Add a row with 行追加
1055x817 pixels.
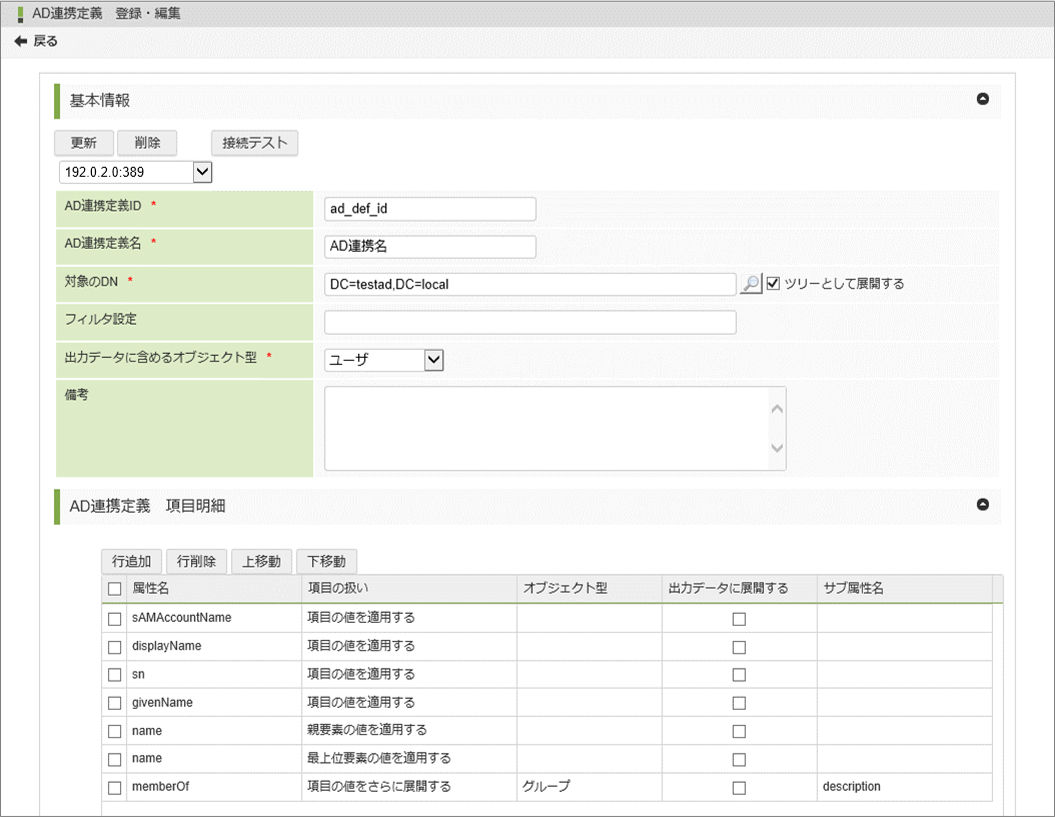tap(131, 561)
